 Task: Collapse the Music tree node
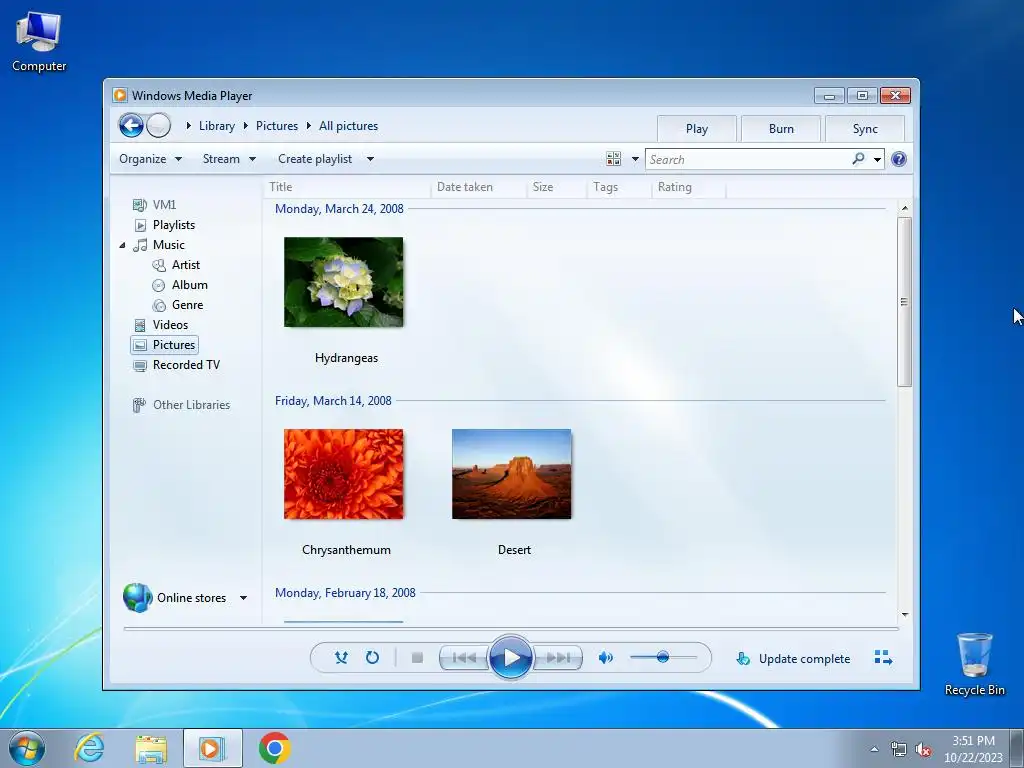pos(122,246)
